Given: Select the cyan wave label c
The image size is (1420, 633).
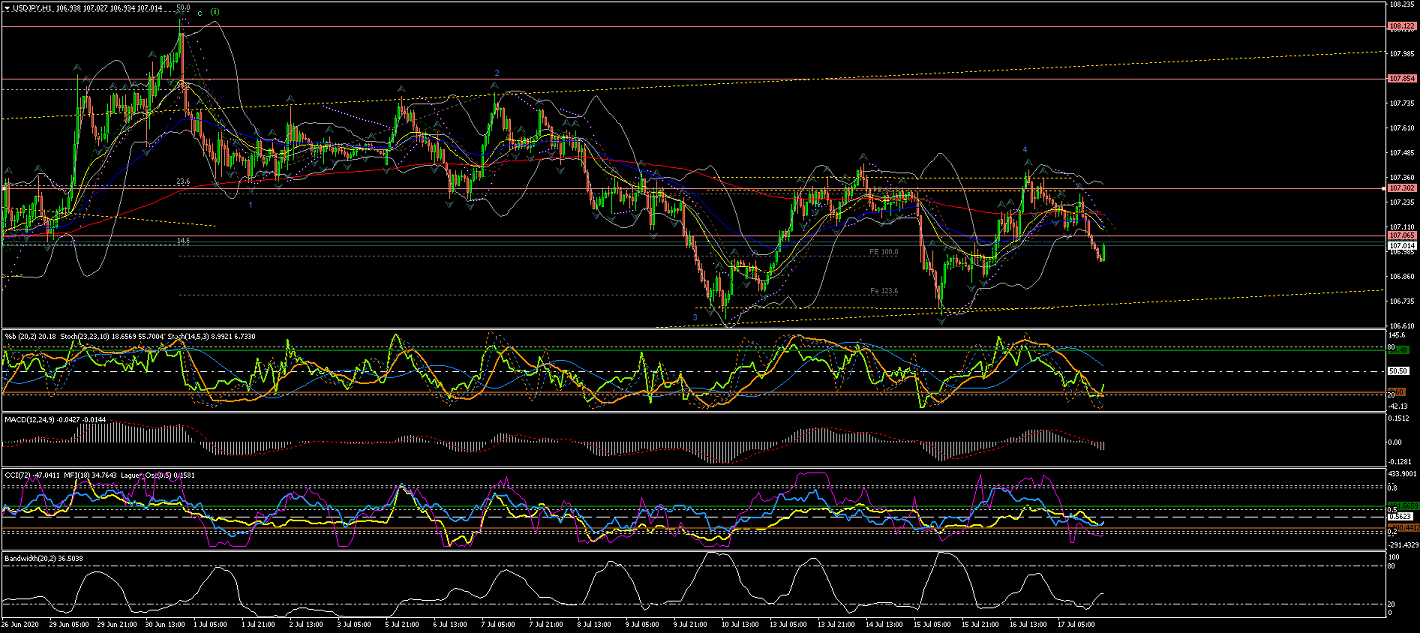Looking at the screenshot, I should (x=200, y=13).
